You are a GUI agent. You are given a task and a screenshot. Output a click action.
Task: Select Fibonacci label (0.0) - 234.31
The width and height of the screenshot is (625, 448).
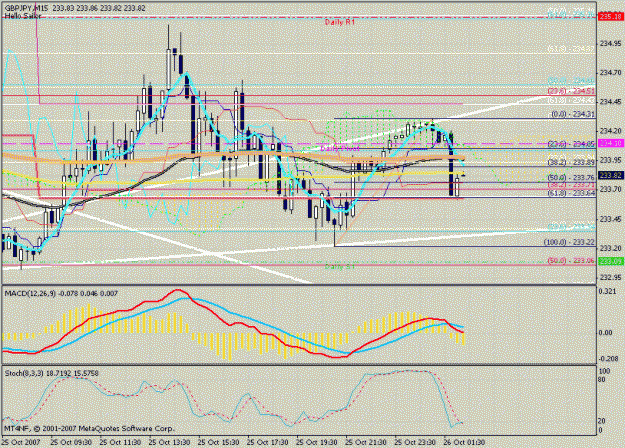click(573, 114)
